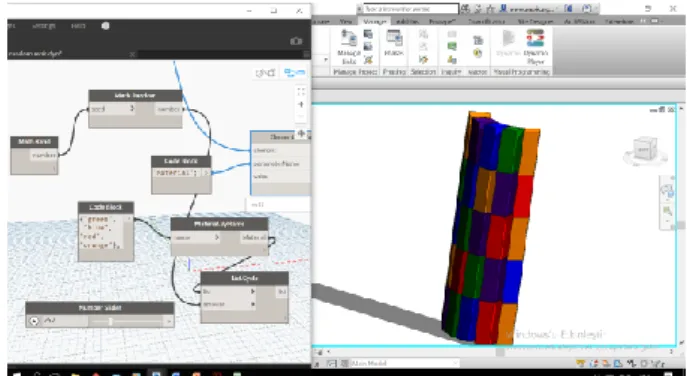
Task: Click the bottom icon in Inquiry panel
Action: pos(452,59)
